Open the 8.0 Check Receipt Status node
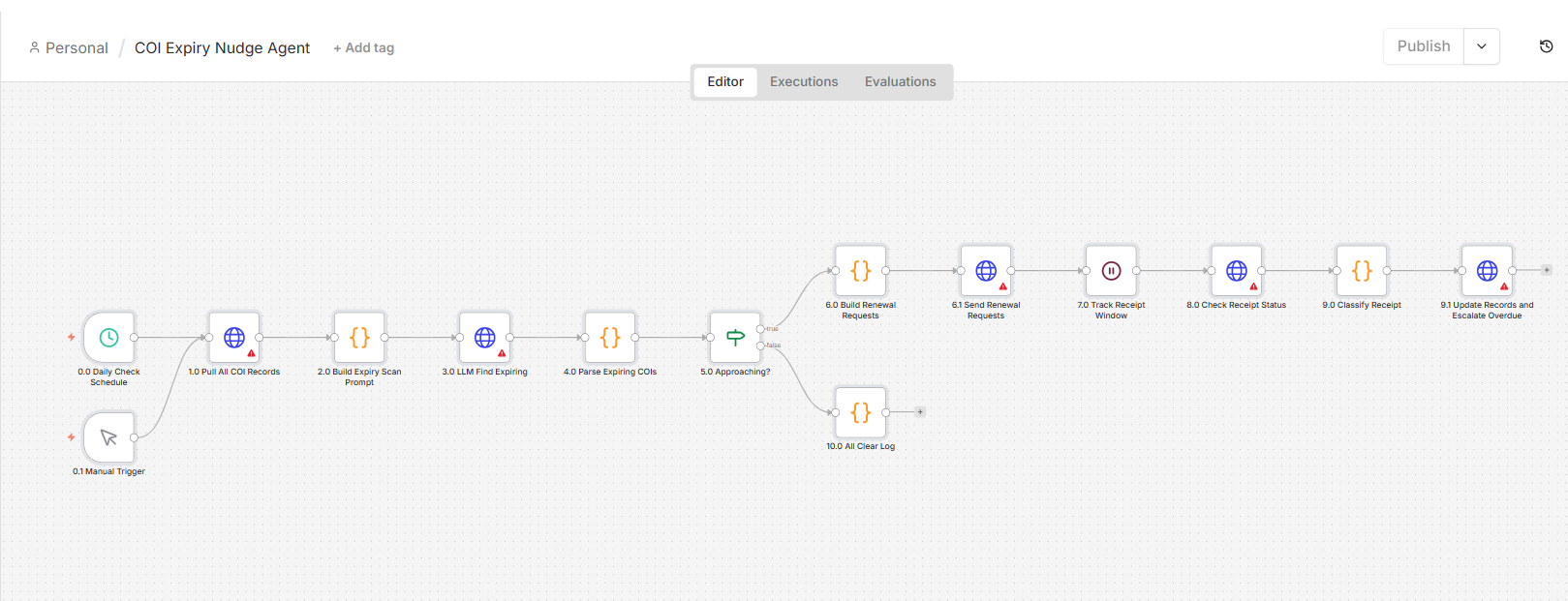The height and width of the screenshot is (601, 1568). [1237, 271]
